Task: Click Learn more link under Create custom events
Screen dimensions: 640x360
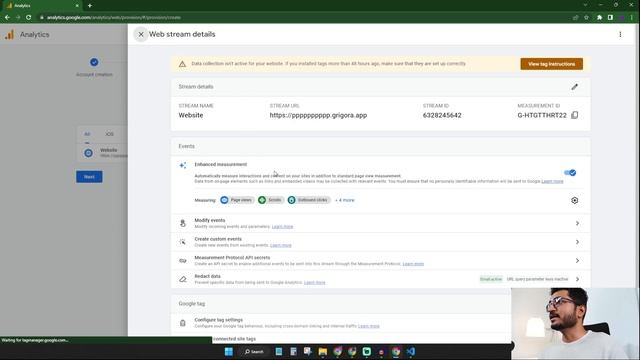Action: pyautogui.click(x=281, y=245)
